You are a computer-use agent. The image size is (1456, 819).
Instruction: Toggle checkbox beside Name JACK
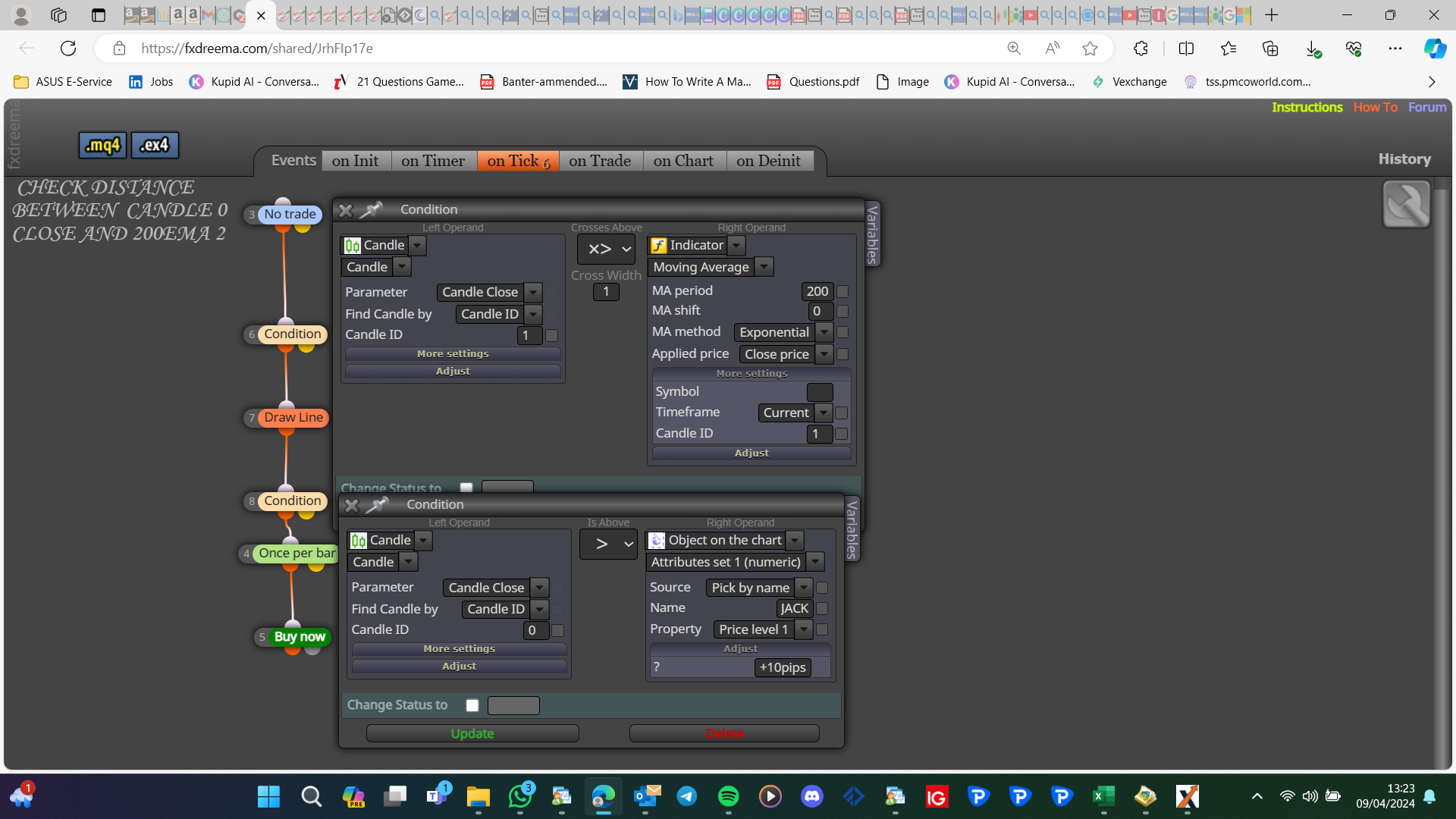coord(822,608)
